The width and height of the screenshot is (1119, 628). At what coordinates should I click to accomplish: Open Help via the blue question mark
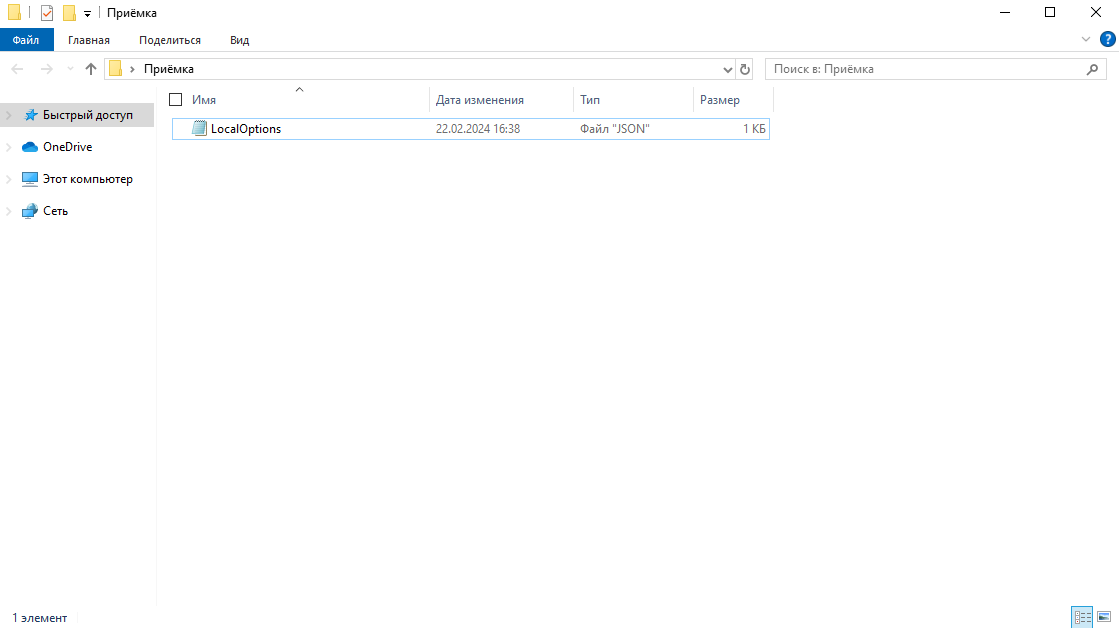pyautogui.click(x=1107, y=39)
